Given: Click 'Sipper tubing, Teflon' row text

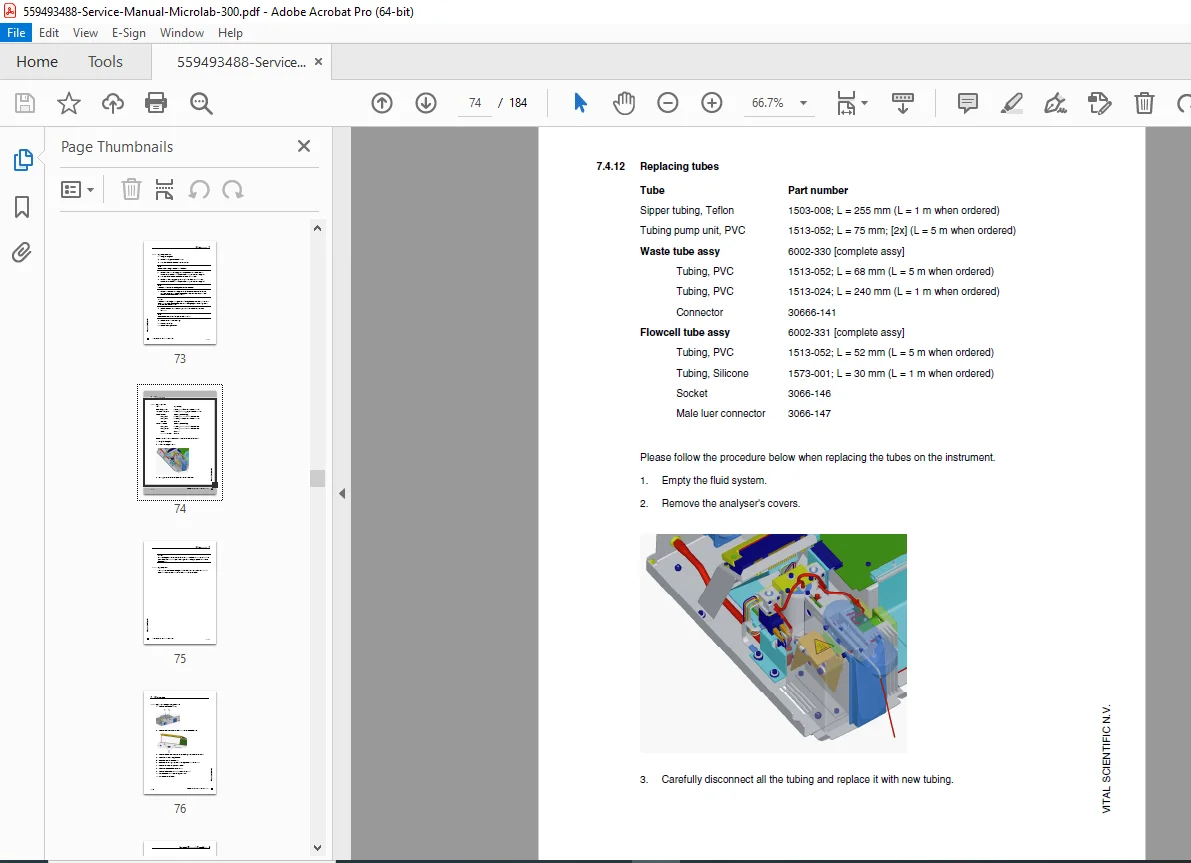Looking at the screenshot, I should (687, 210).
